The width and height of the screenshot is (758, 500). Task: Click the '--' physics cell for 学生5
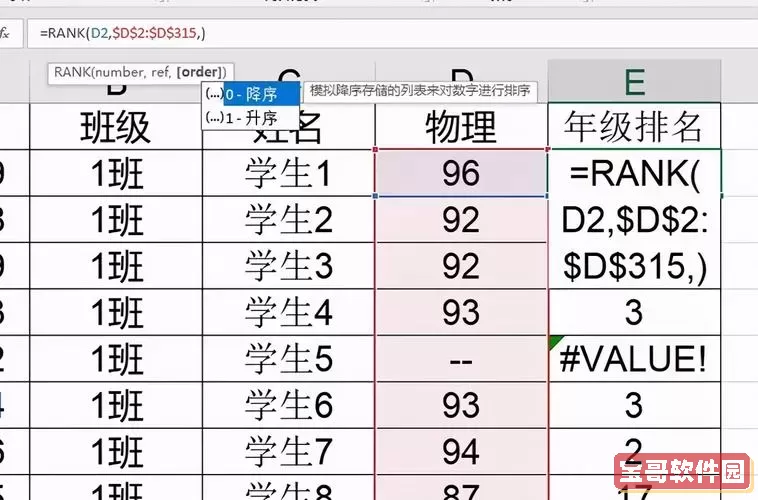pos(461,358)
